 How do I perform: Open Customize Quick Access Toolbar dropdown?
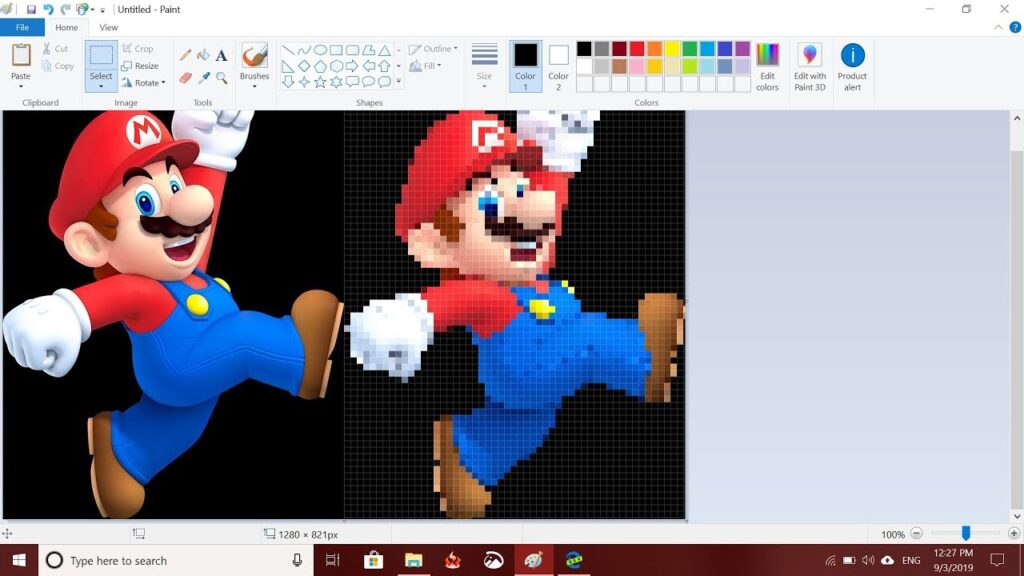(x=103, y=10)
